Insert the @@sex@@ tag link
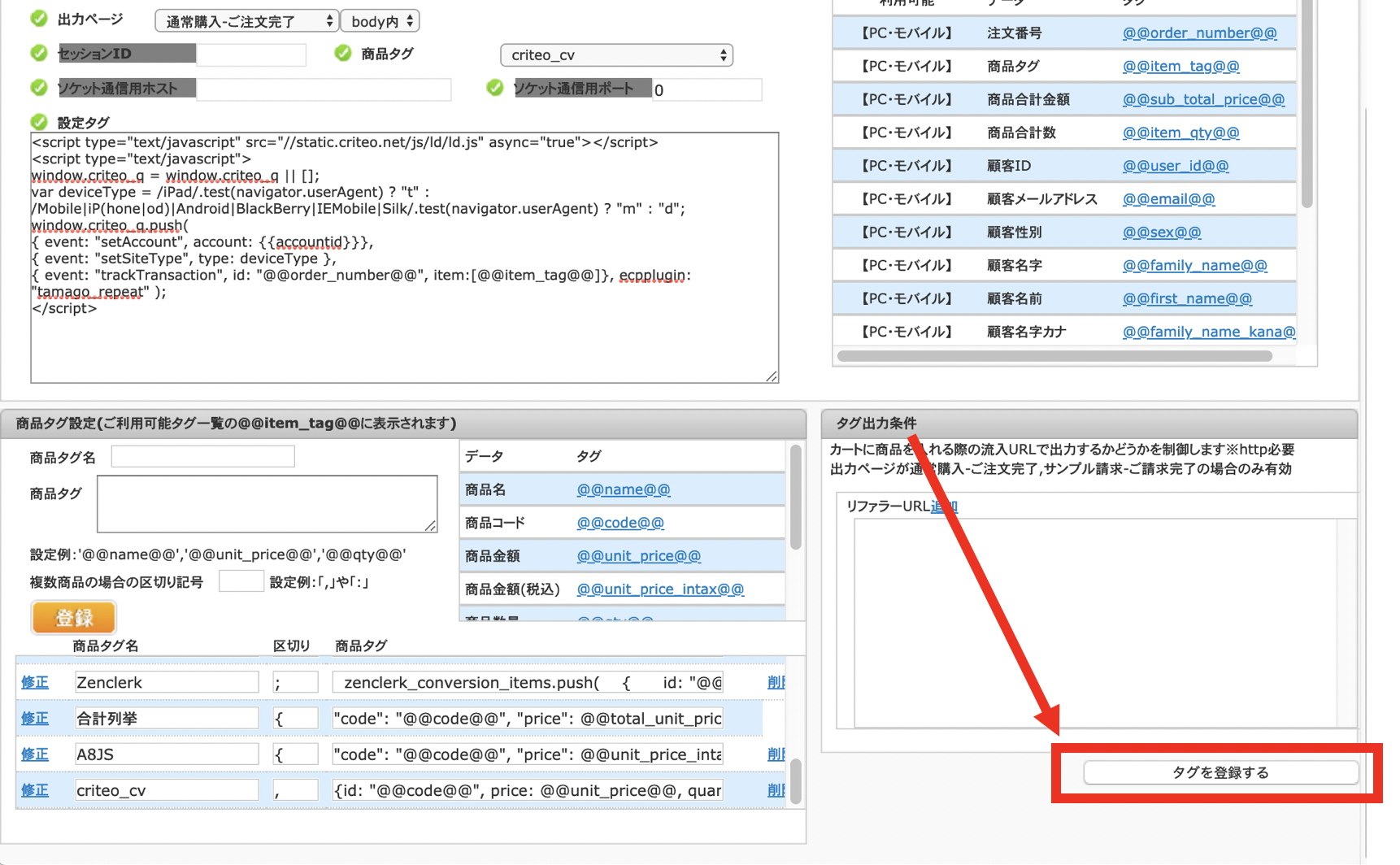Image resolution: width=1400 pixels, height=865 pixels. pos(1162,233)
